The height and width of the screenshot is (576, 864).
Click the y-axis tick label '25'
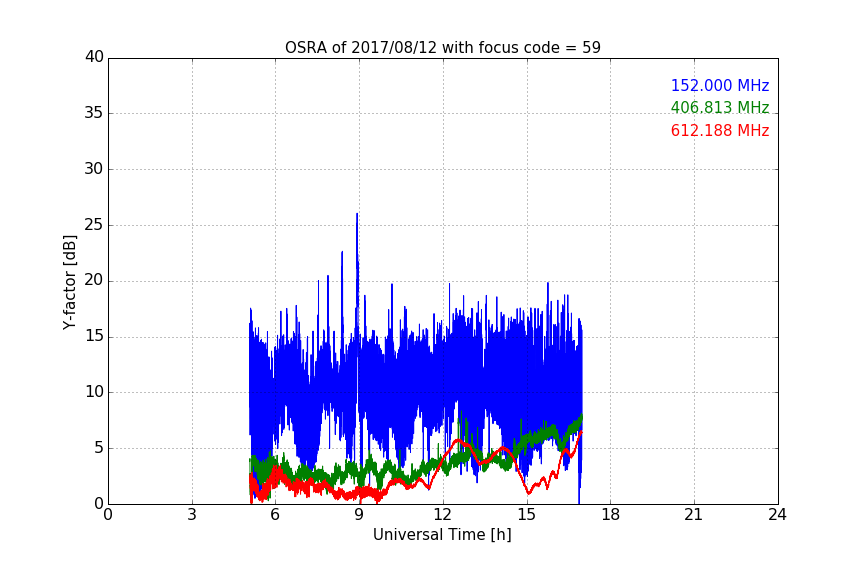pyautogui.click(x=94, y=224)
